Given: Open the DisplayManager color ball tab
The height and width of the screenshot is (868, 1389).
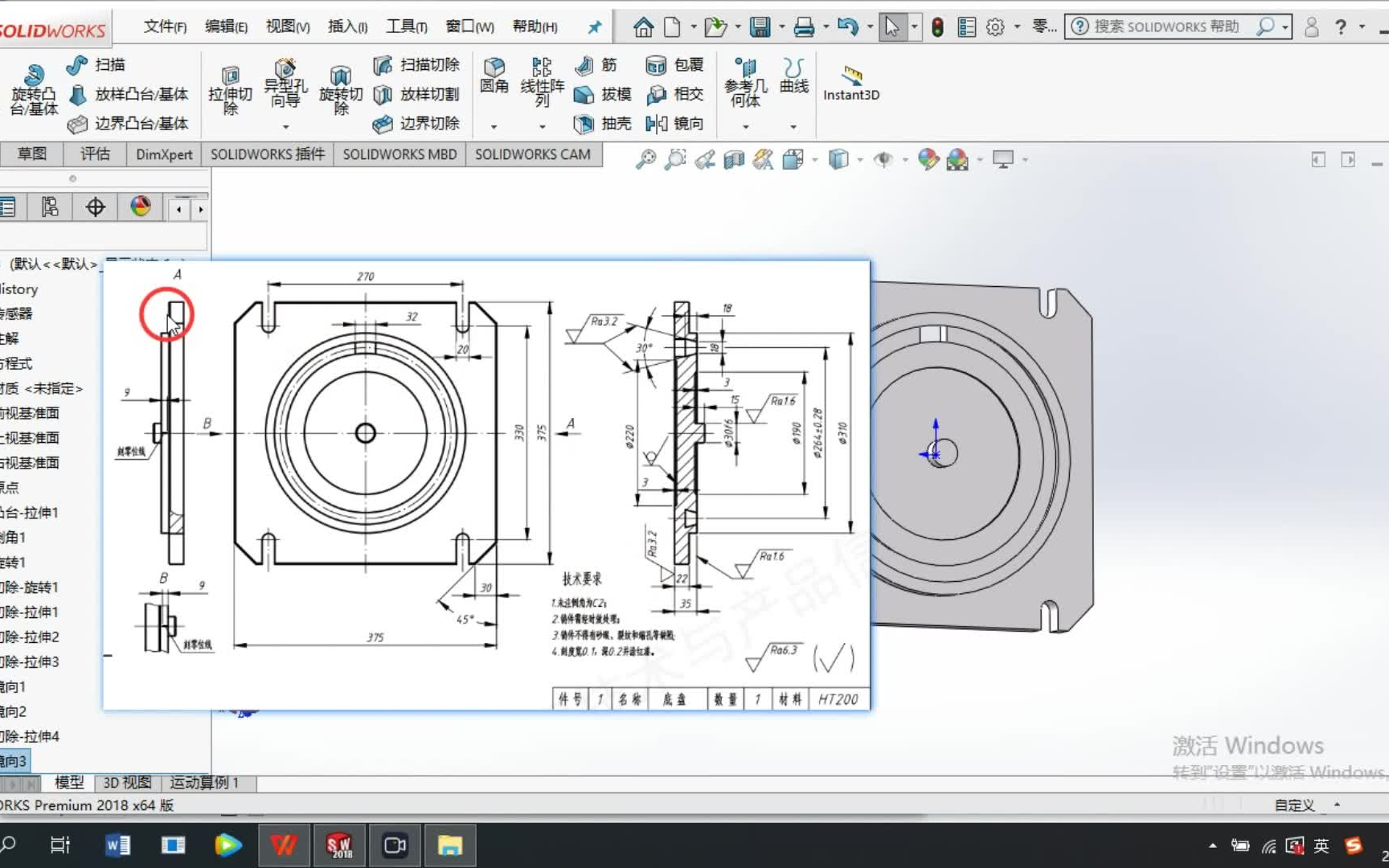Looking at the screenshot, I should coord(141,207).
